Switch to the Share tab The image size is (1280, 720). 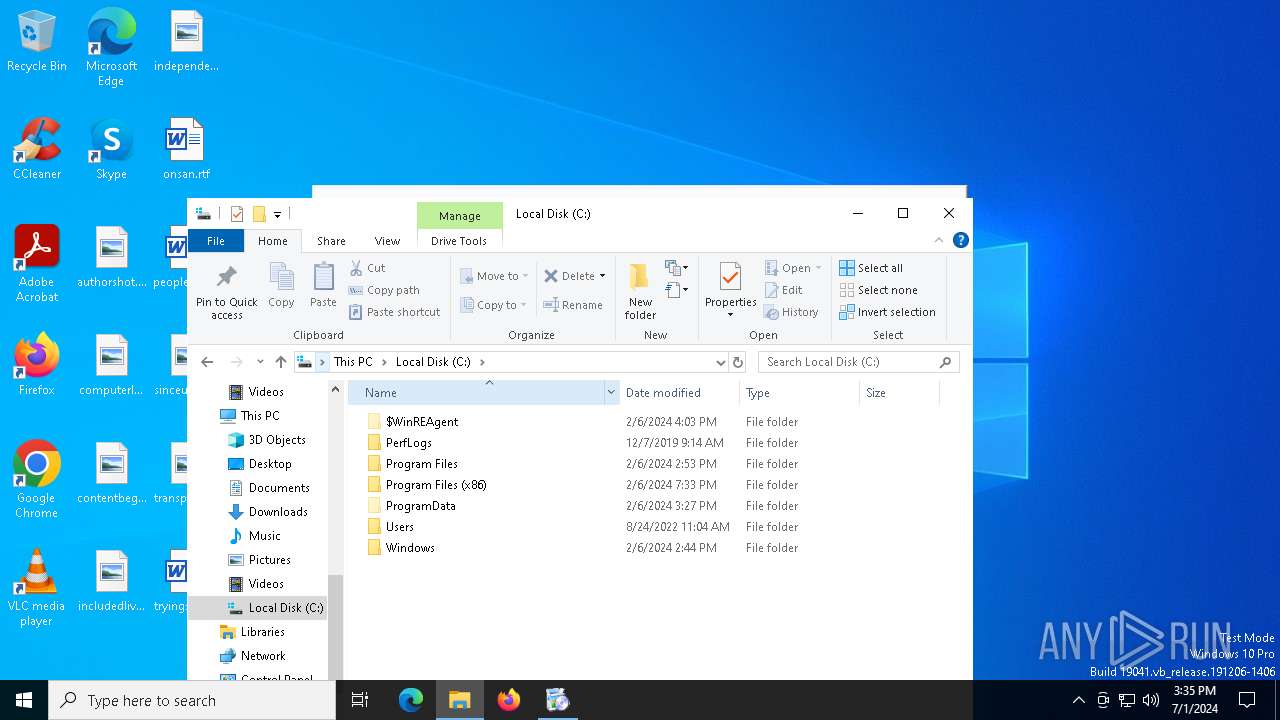click(x=331, y=241)
